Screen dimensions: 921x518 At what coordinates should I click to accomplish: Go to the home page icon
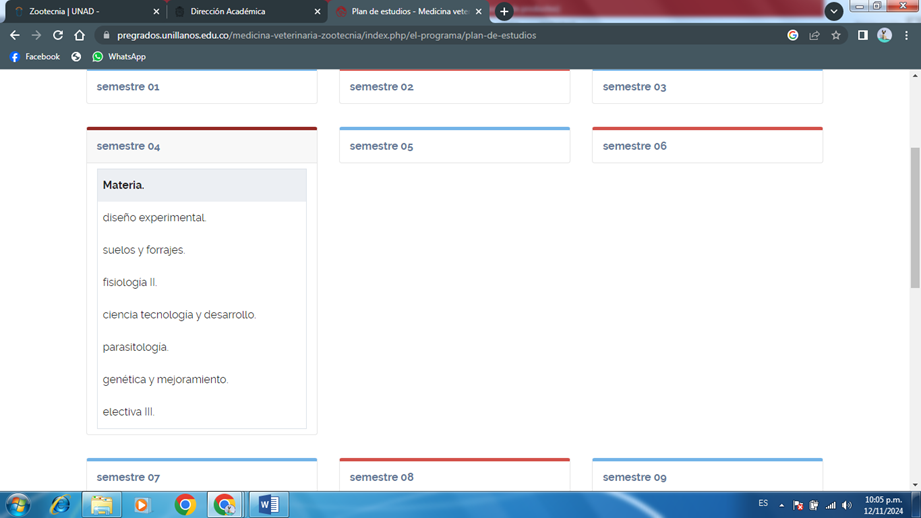[x=79, y=35]
